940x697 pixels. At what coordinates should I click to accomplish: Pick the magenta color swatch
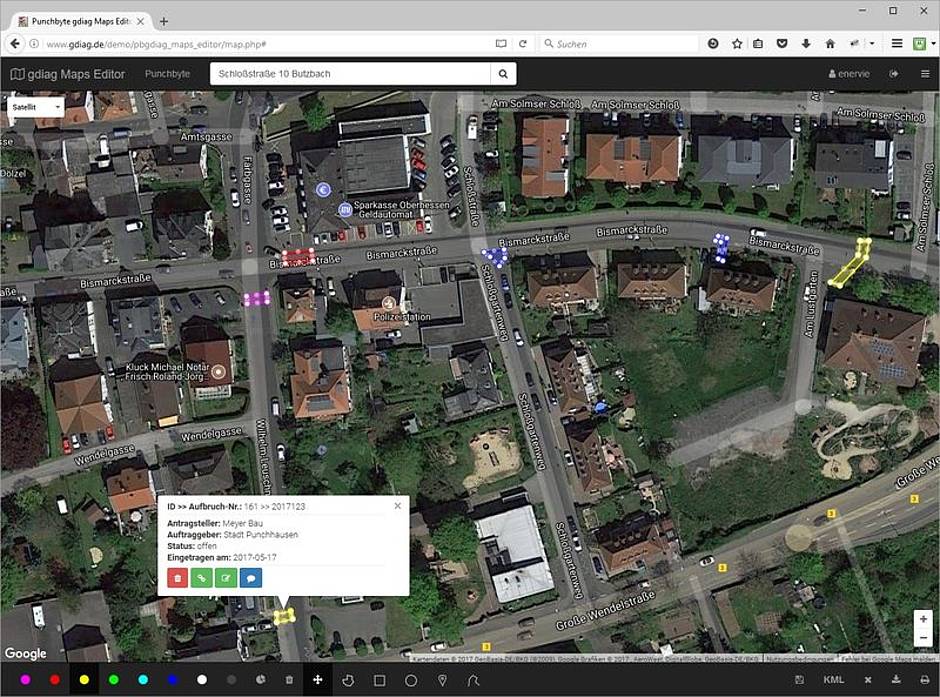click(25, 680)
